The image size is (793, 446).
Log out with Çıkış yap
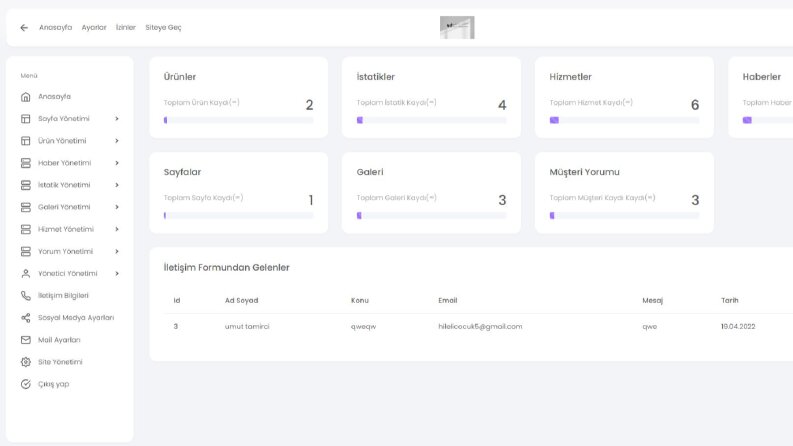pyautogui.click(x=54, y=384)
